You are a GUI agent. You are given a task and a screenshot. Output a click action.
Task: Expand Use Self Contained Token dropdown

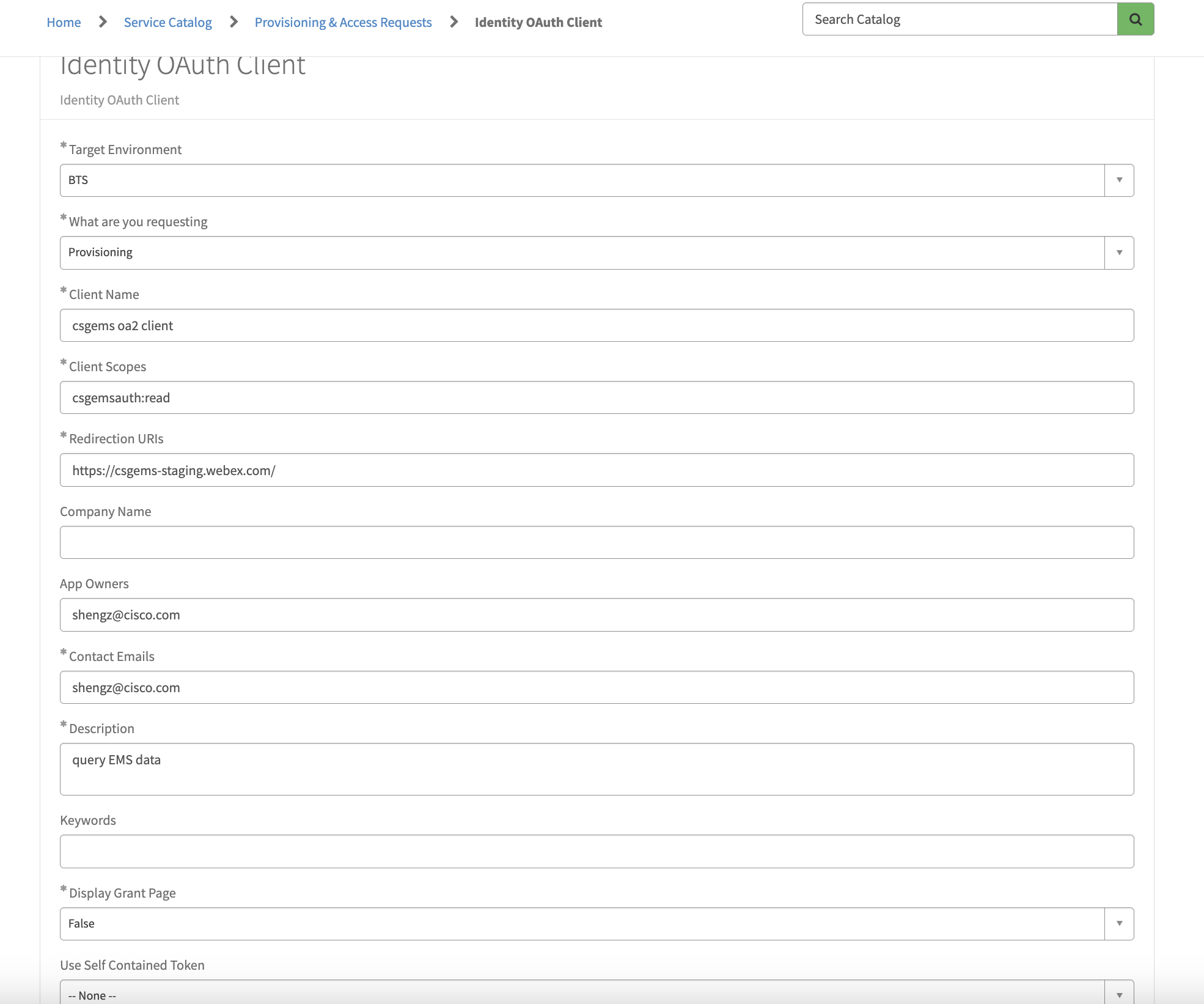[1119, 994]
